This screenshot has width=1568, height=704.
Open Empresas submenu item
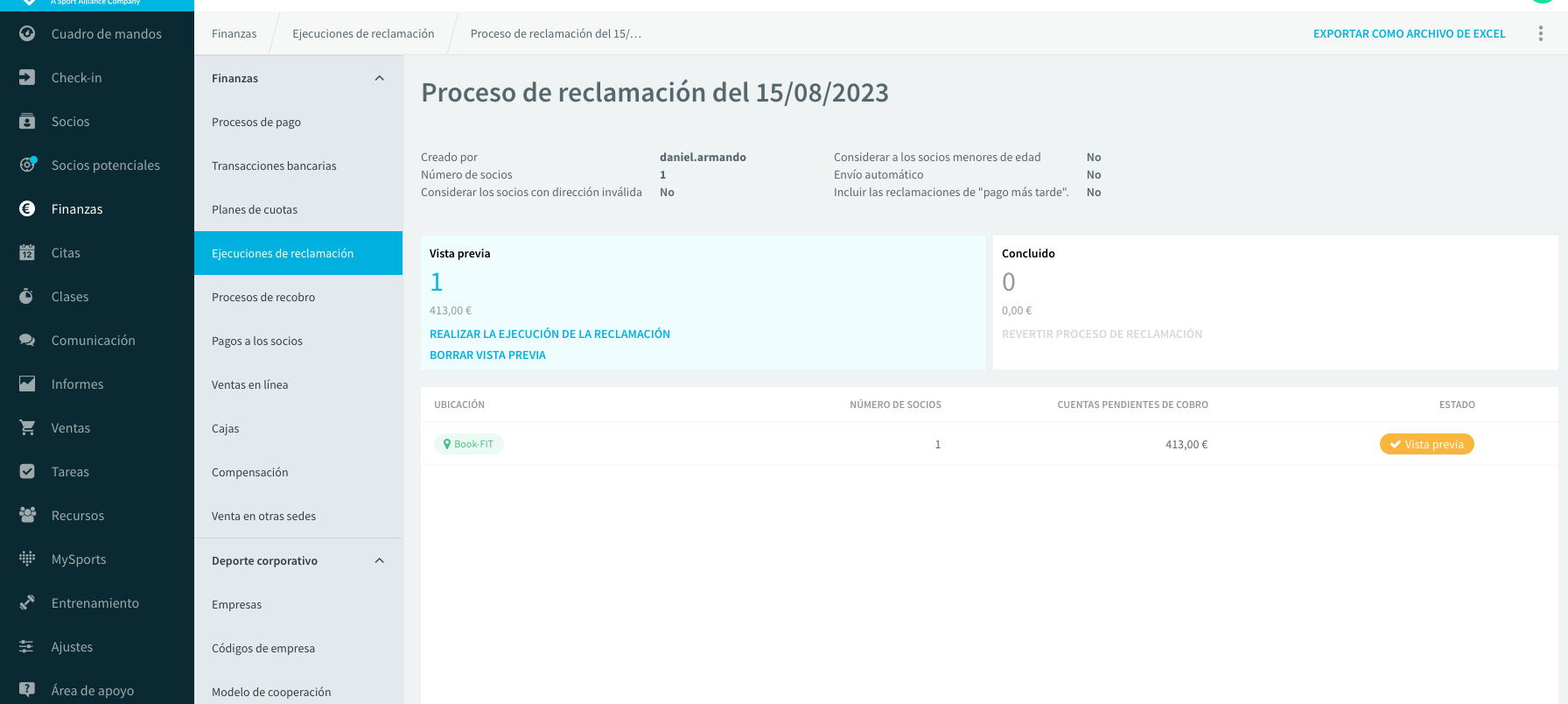point(298,604)
